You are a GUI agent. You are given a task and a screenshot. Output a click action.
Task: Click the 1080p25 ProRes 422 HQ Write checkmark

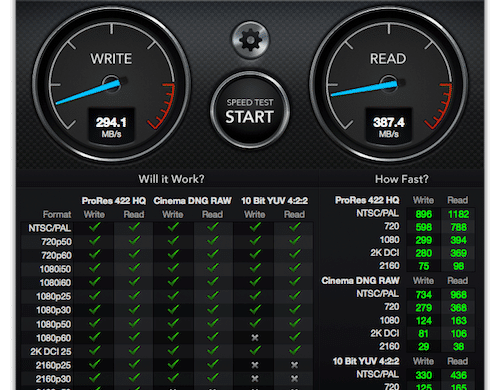(95, 295)
